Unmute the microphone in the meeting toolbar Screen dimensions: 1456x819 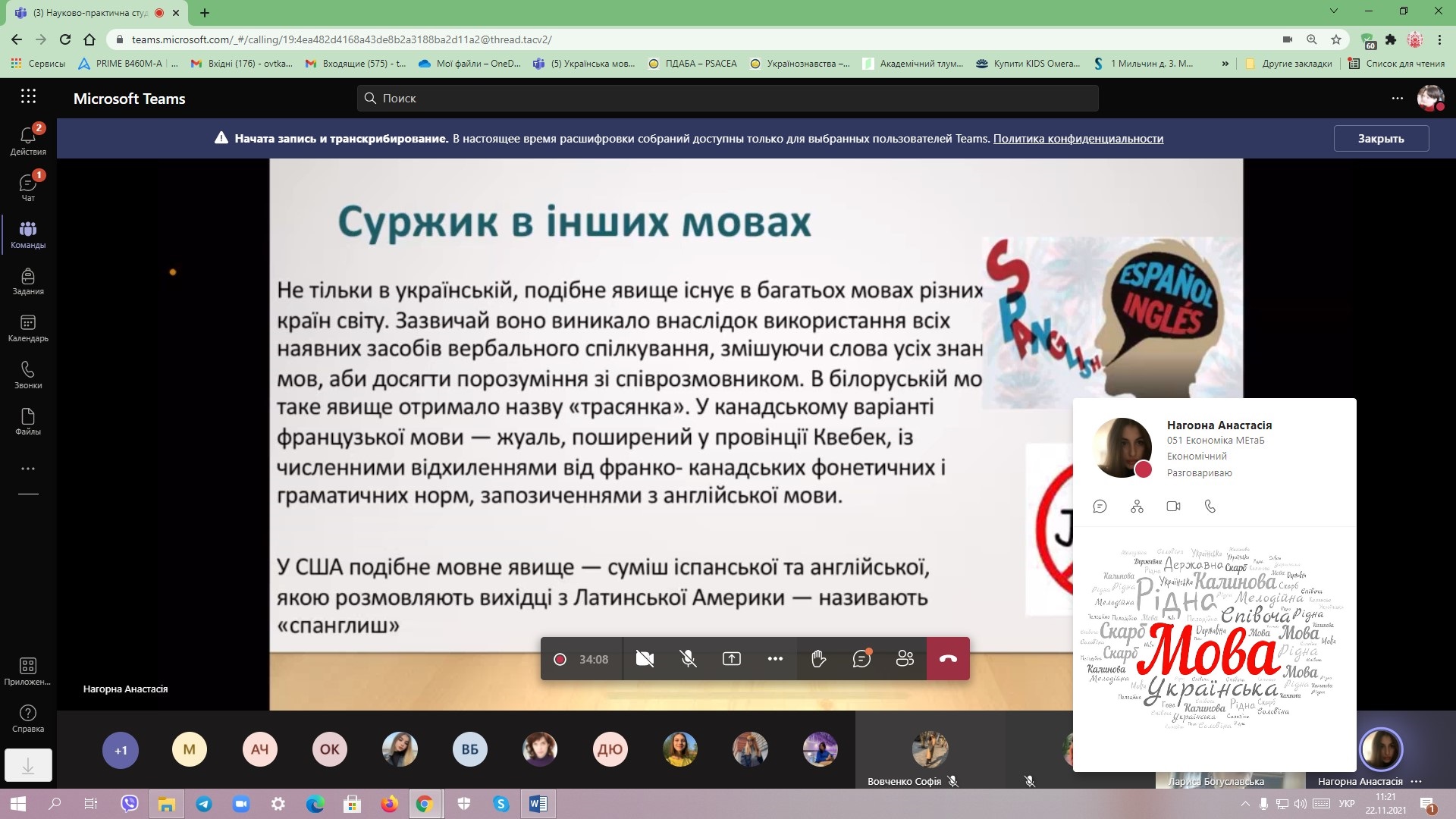[689, 659]
